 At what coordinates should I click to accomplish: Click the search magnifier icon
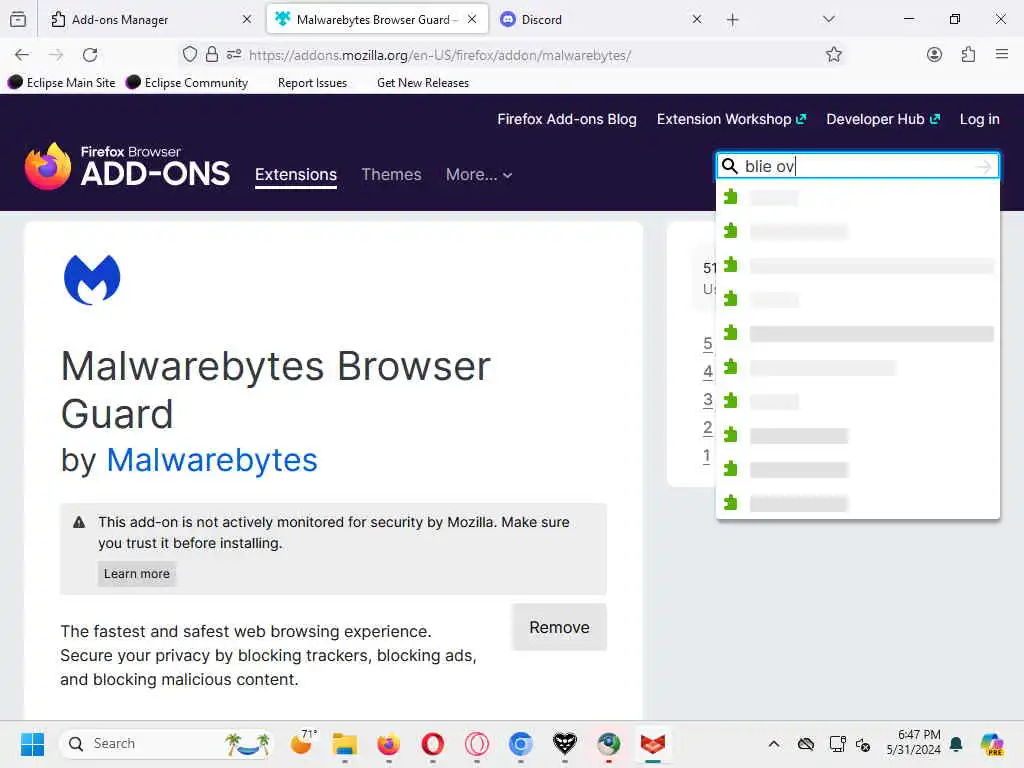[x=729, y=167]
